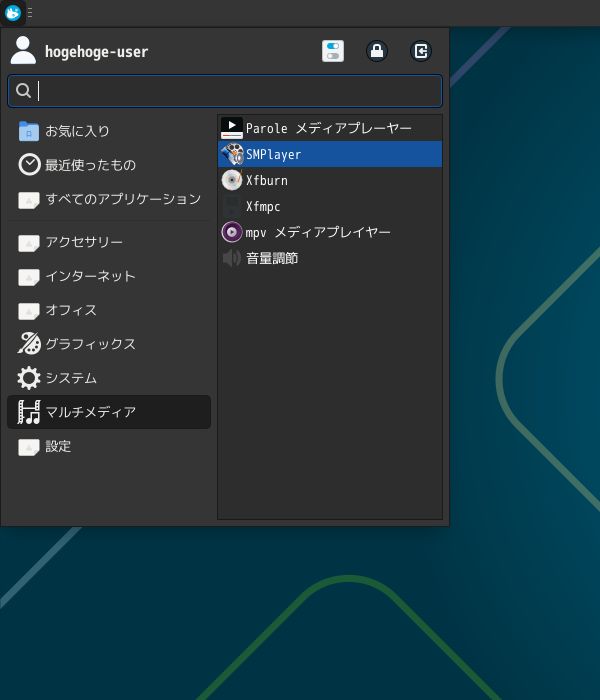Click the システム gear icon
The width and height of the screenshot is (600, 700).
(x=29, y=378)
